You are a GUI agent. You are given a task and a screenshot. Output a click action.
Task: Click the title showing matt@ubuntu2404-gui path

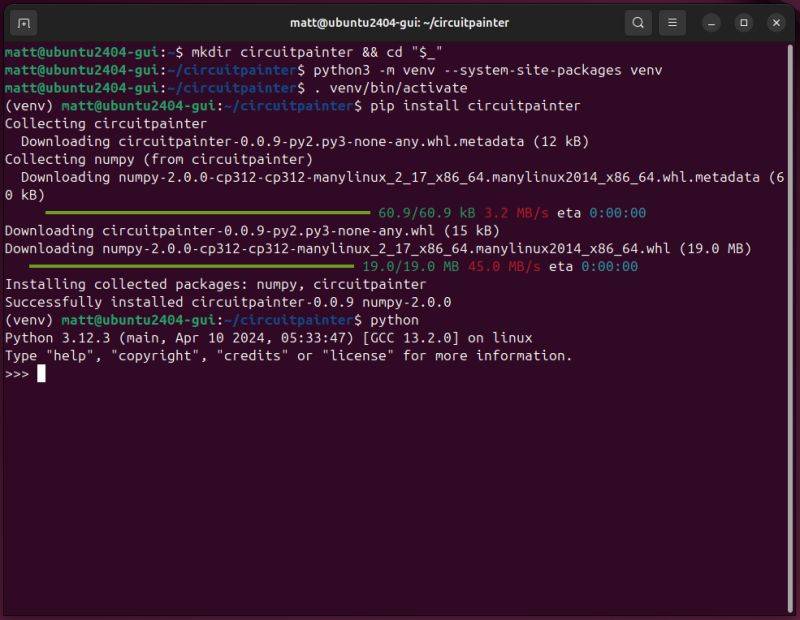point(400,22)
